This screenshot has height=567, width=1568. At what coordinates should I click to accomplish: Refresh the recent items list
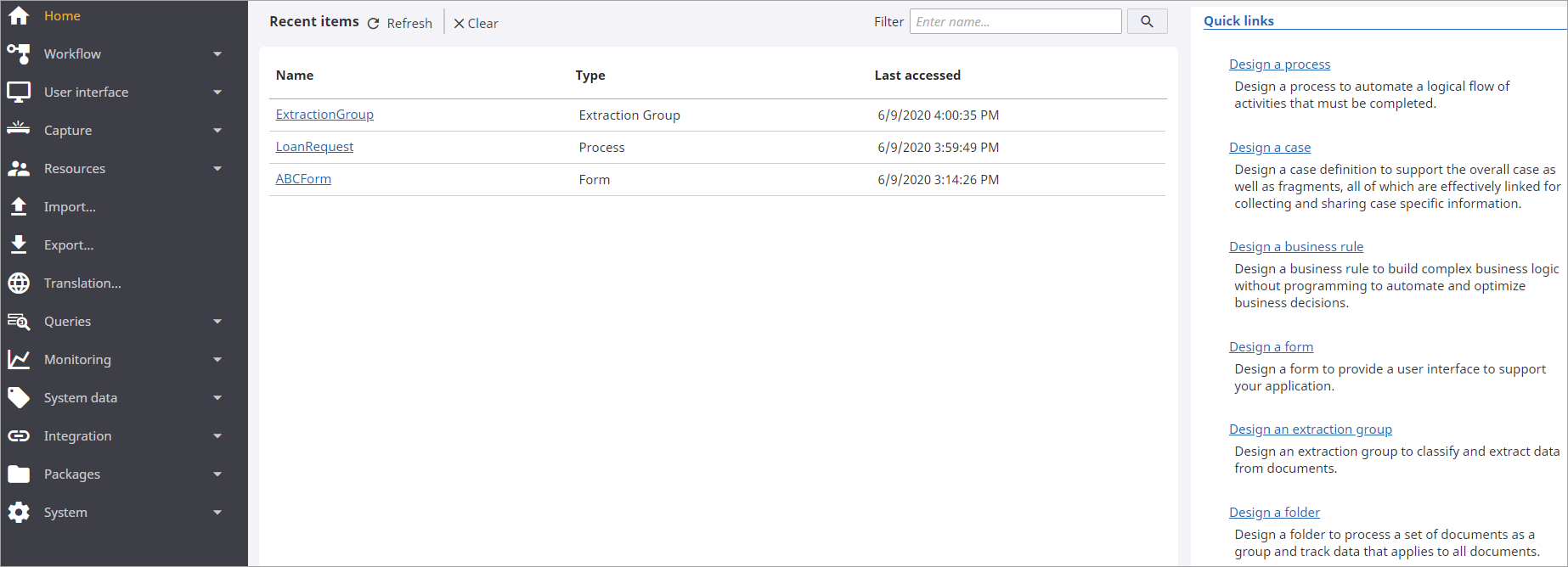pos(400,23)
